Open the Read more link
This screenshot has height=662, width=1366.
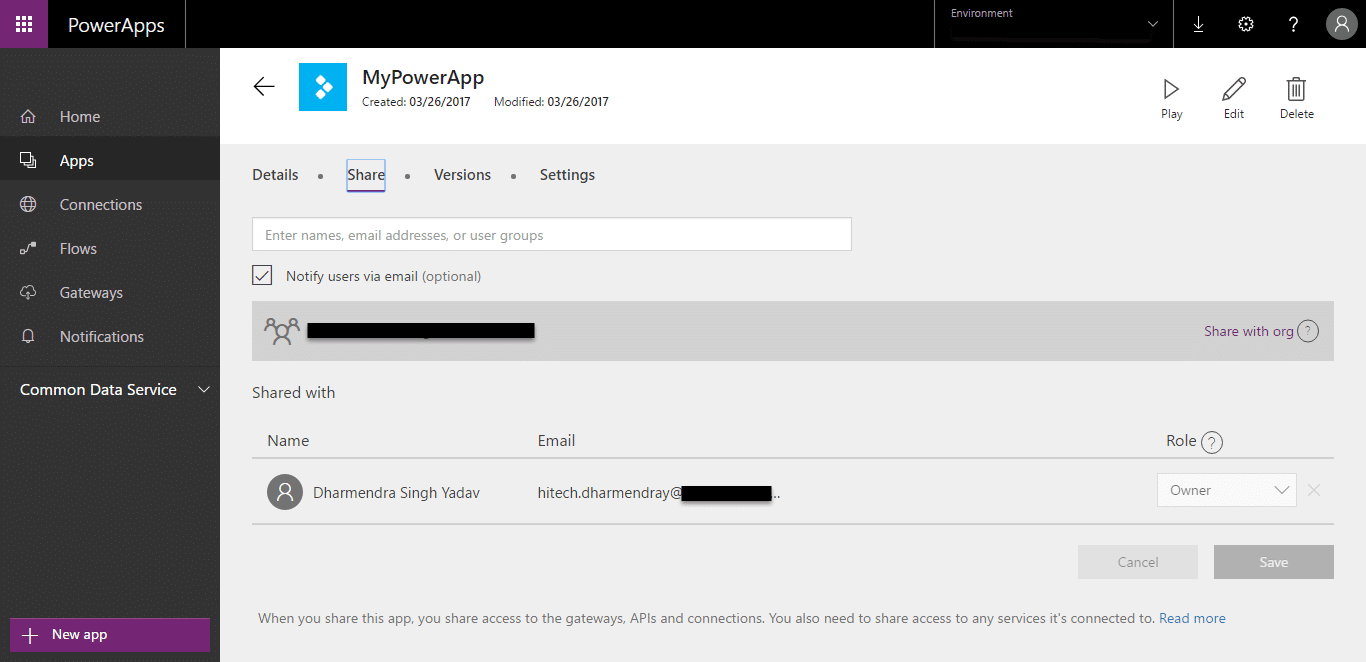(1192, 619)
